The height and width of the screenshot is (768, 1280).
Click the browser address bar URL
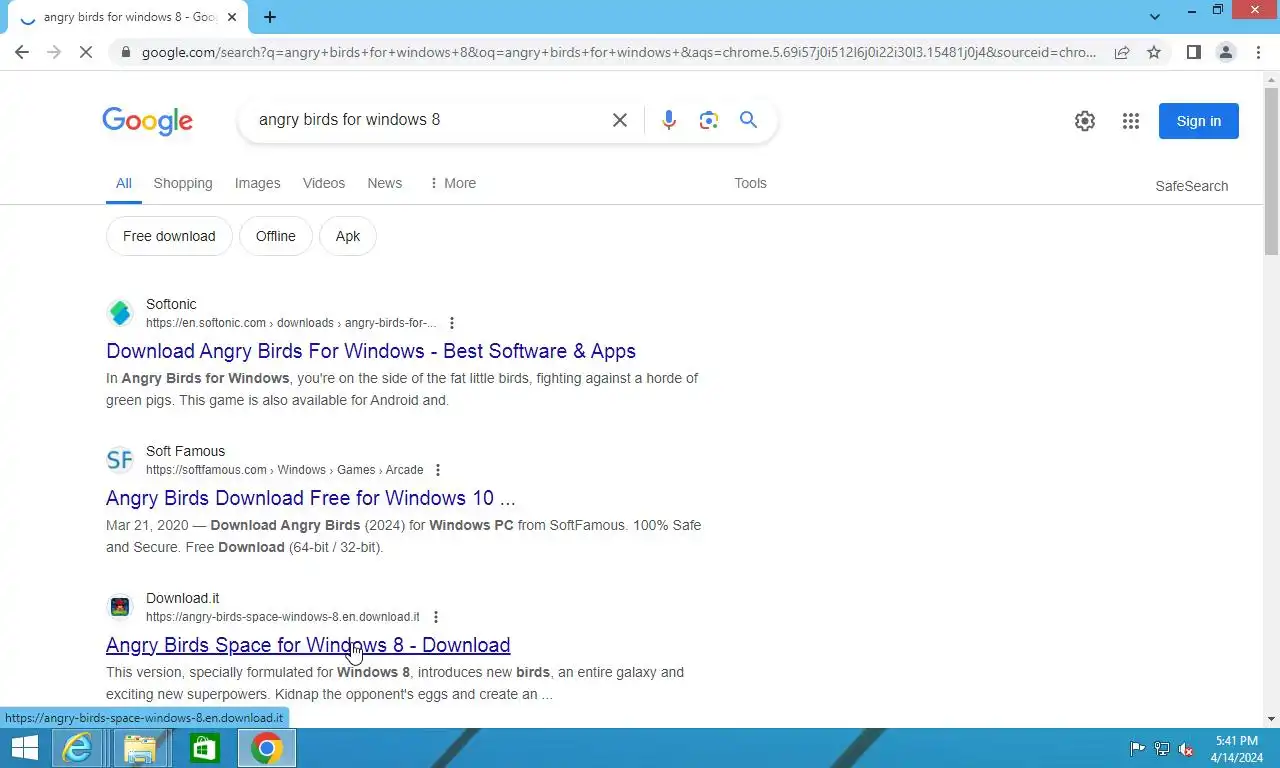[618, 52]
